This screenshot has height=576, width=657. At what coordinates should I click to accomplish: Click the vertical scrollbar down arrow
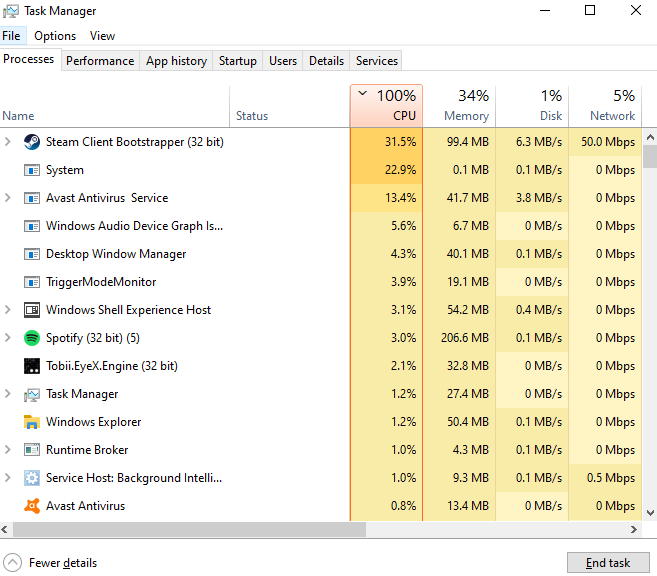650,512
